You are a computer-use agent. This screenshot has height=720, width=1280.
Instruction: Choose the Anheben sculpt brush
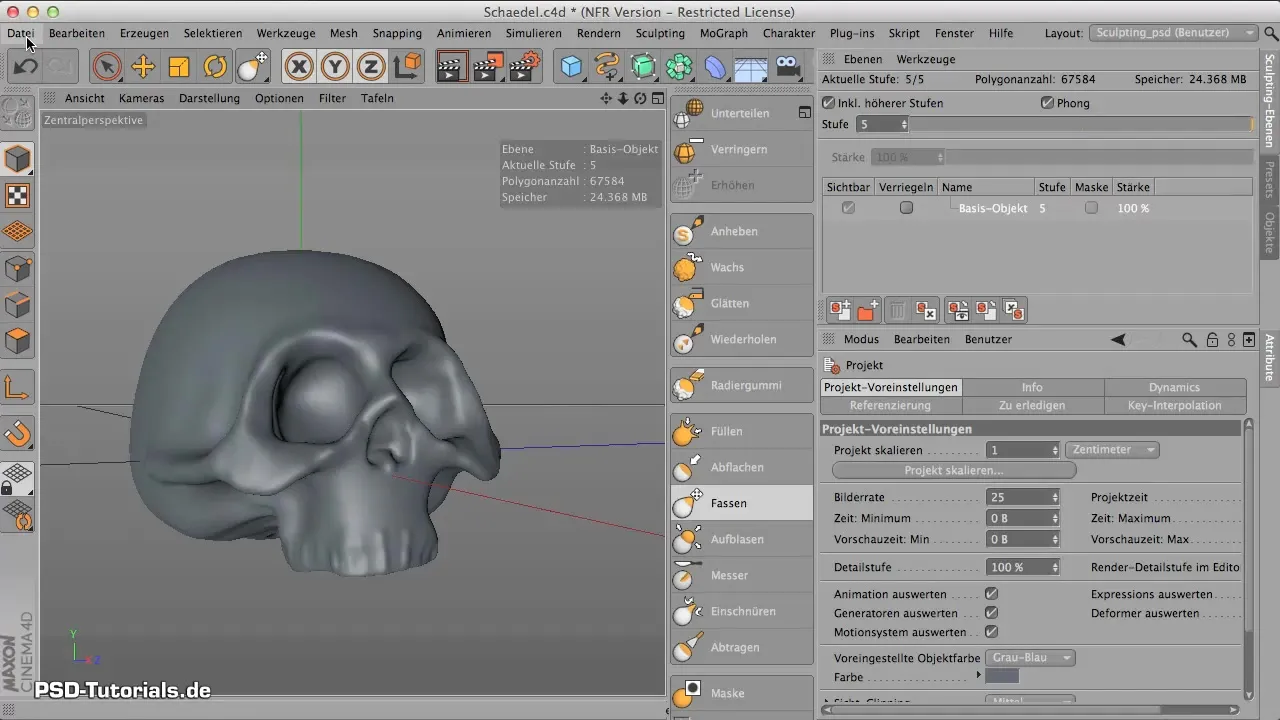741,232
